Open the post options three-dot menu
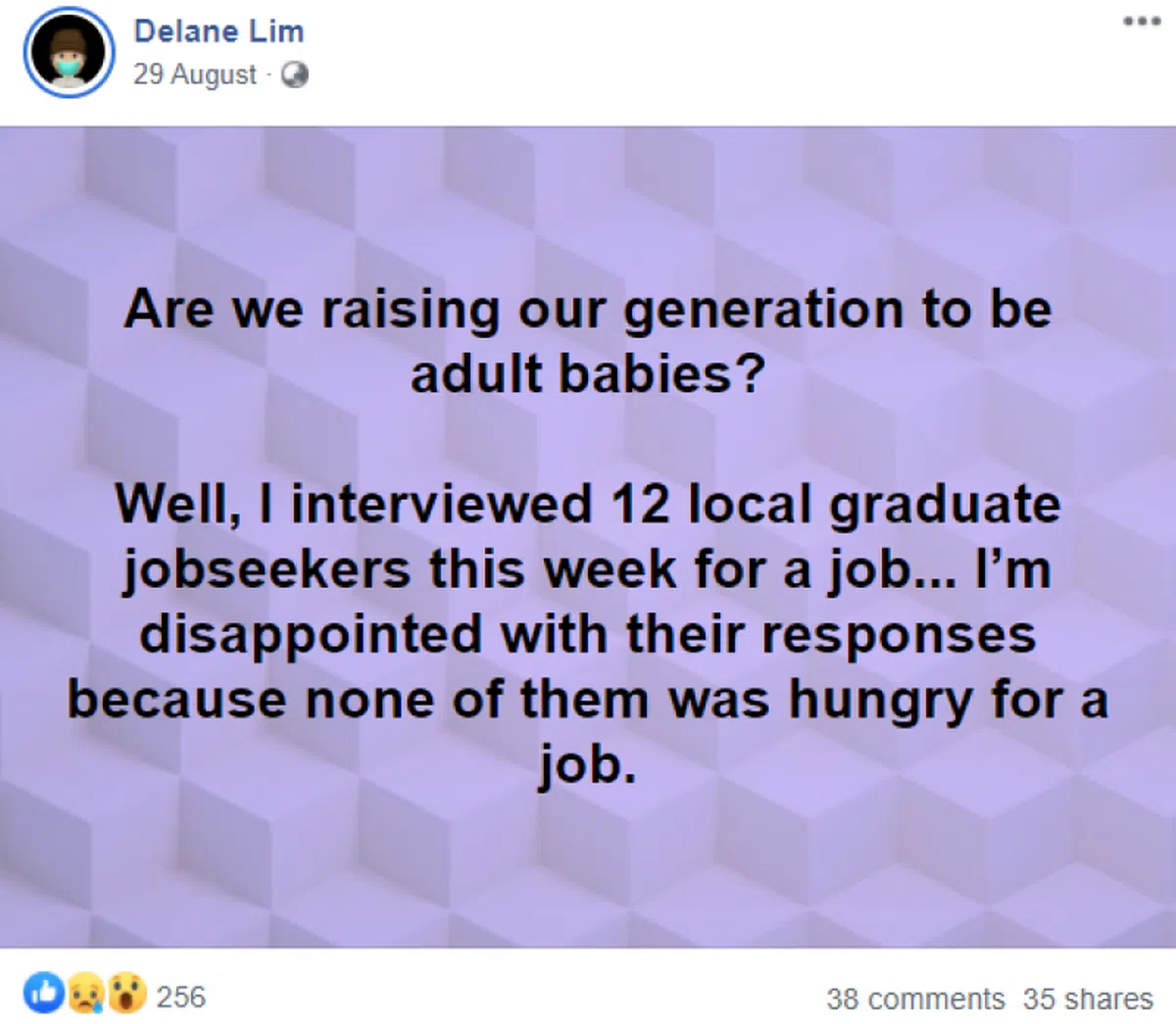This screenshot has width=1176, height=1024. tap(1142, 22)
